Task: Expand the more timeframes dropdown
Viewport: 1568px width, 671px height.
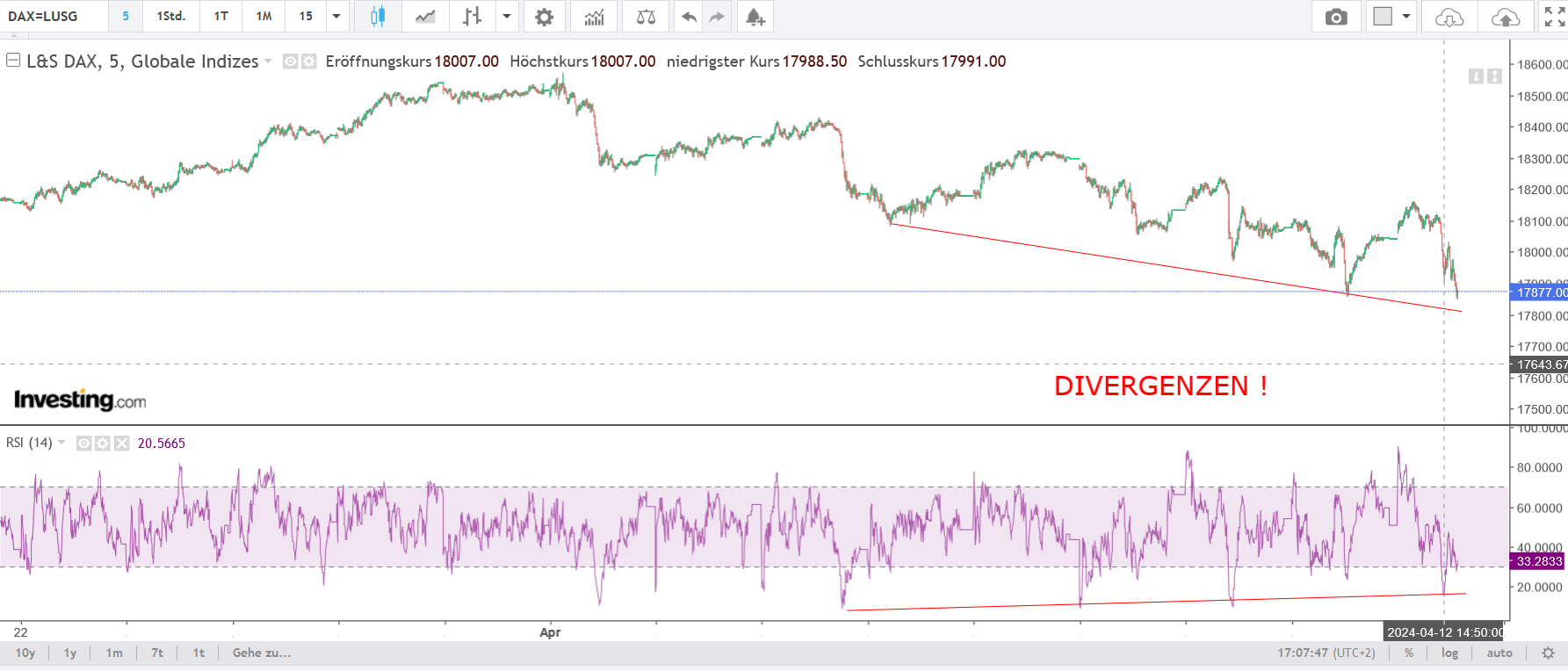Action: click(336, 17)
